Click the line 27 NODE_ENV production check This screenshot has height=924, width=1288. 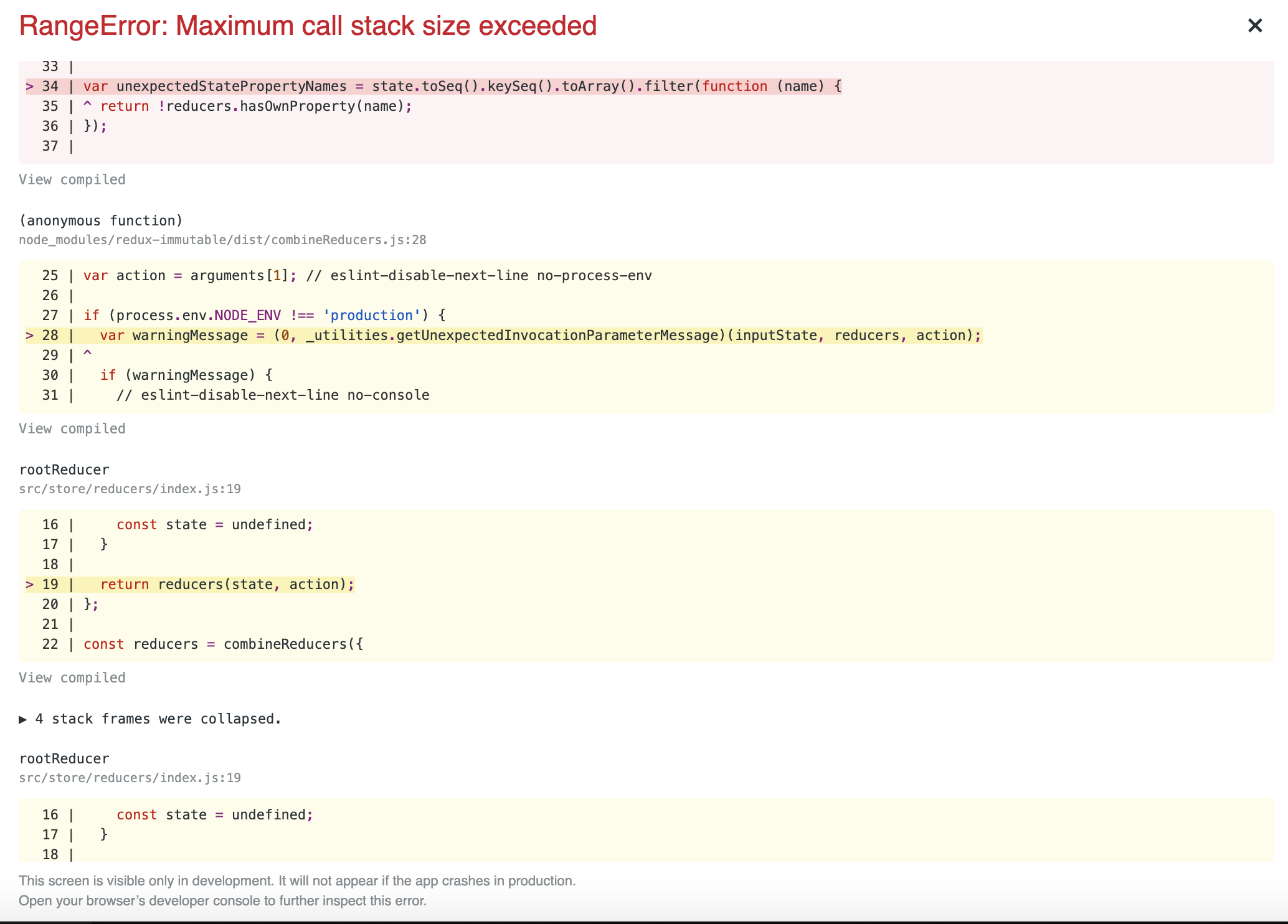coord(264,316)
